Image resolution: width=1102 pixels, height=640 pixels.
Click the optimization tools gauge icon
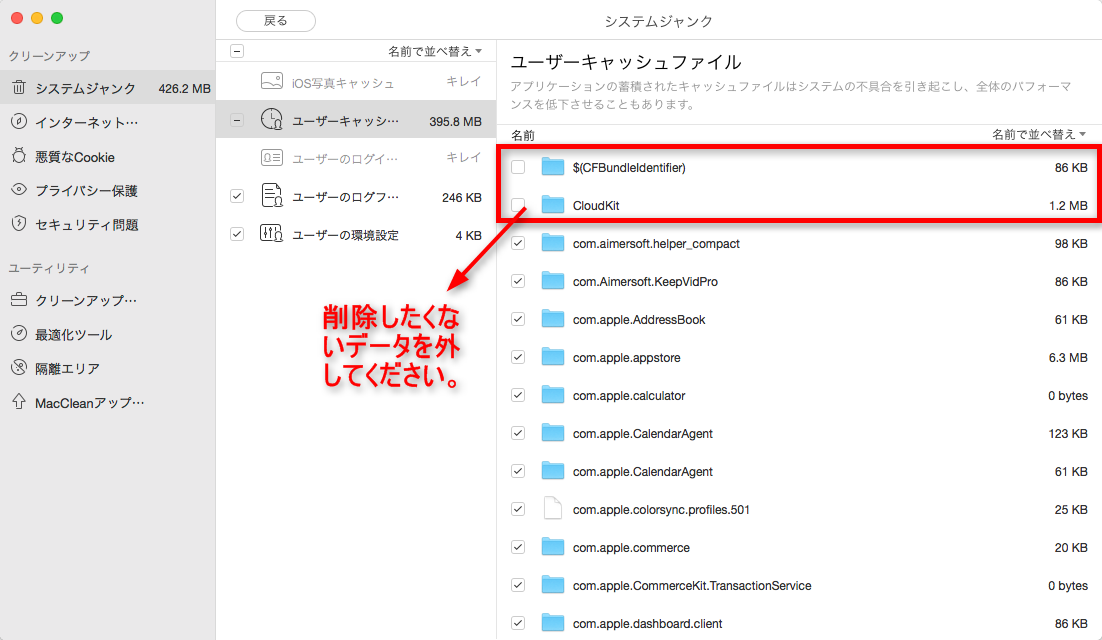(19, 334)
